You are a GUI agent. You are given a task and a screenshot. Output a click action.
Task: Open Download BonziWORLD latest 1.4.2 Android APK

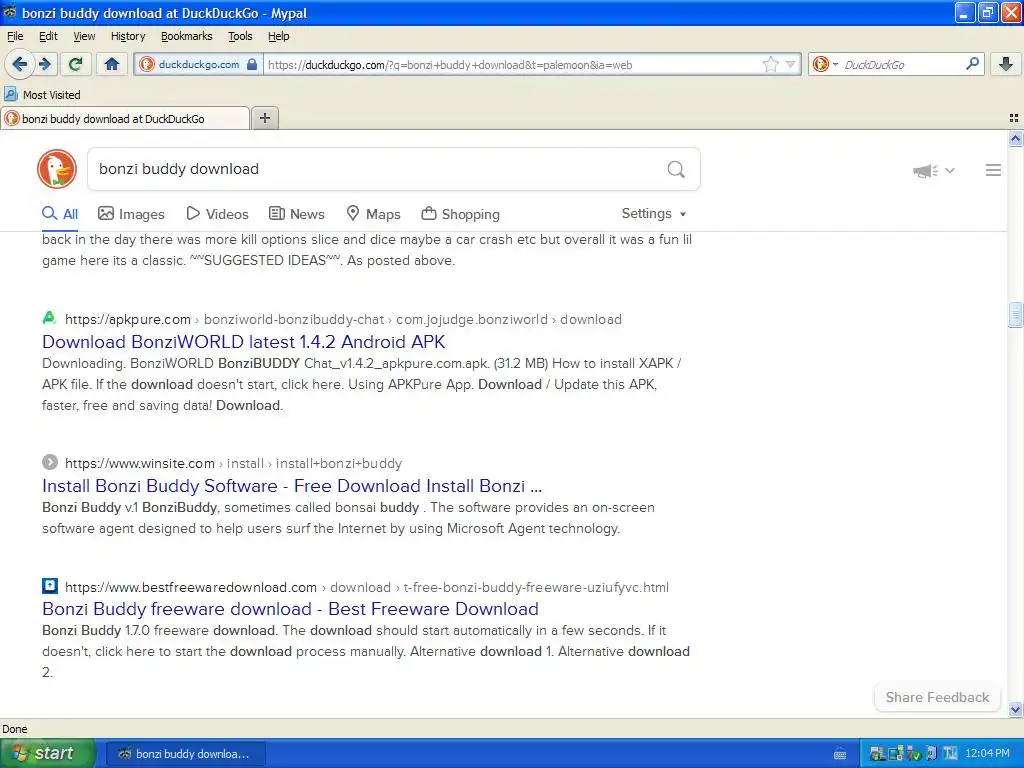244,342
